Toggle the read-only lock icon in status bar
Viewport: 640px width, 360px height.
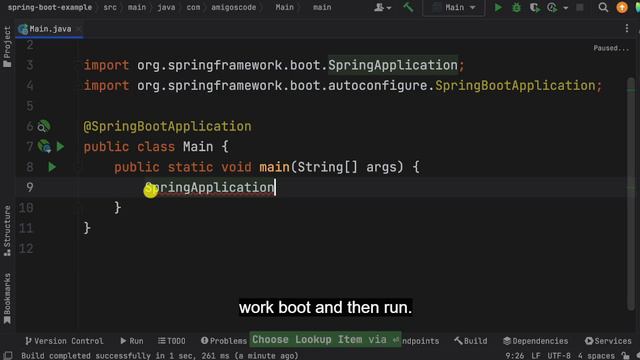point(625,356)
